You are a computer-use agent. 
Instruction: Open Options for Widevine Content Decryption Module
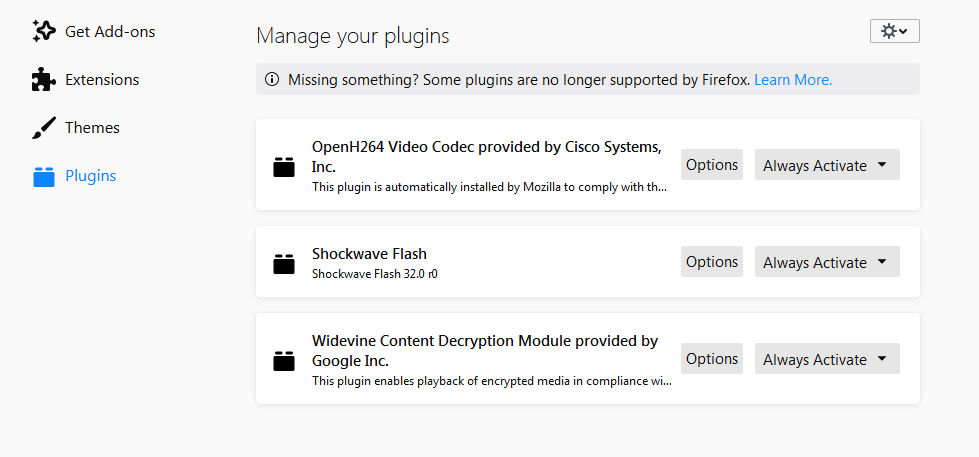[712, 358]
